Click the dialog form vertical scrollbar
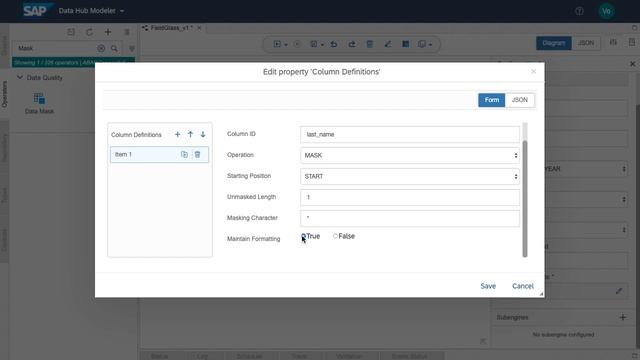 (x=525, y=198)
